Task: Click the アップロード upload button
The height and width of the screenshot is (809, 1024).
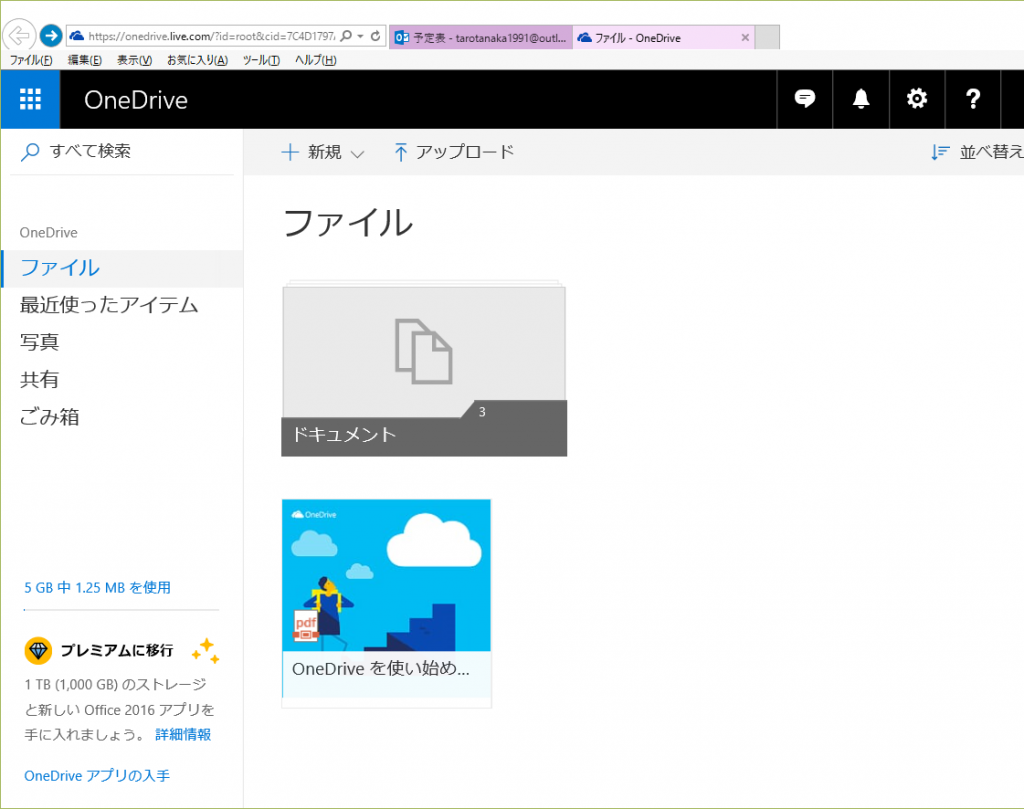Action: (x=454, y=152)
